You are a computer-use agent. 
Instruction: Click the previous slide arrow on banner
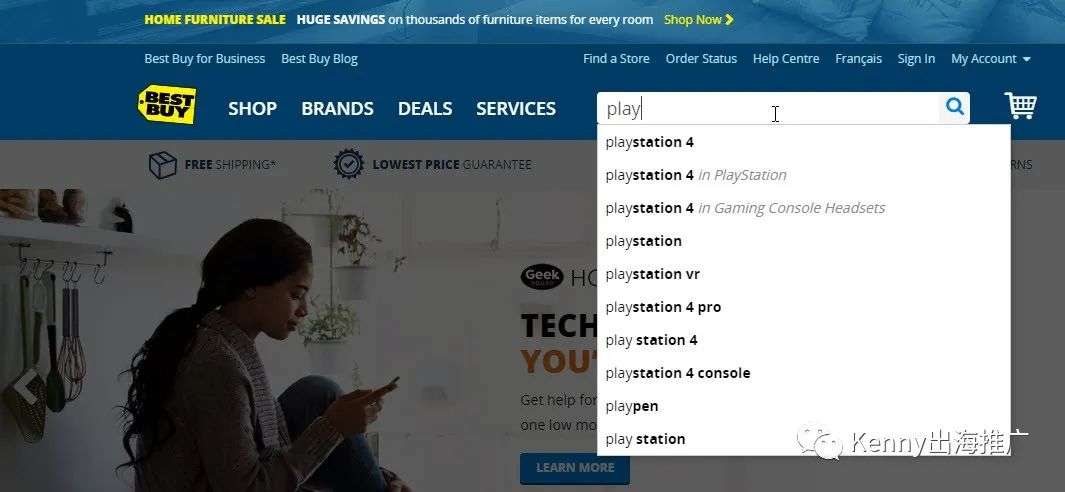pos(26,387)
